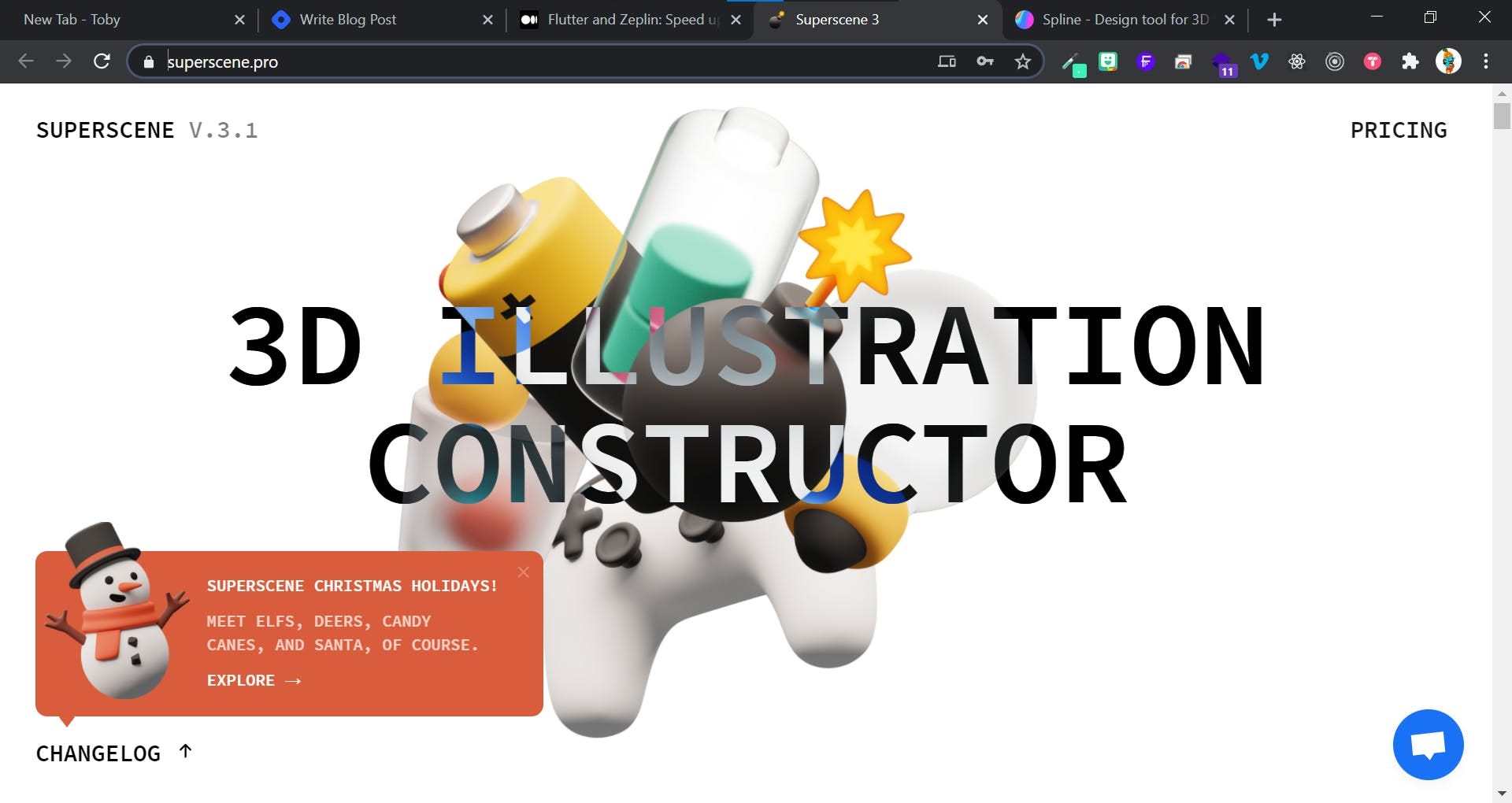The image size is (1512, 803).
Task: Click the page's vertical scrollbar thumb
Action: pos(1502,115)
